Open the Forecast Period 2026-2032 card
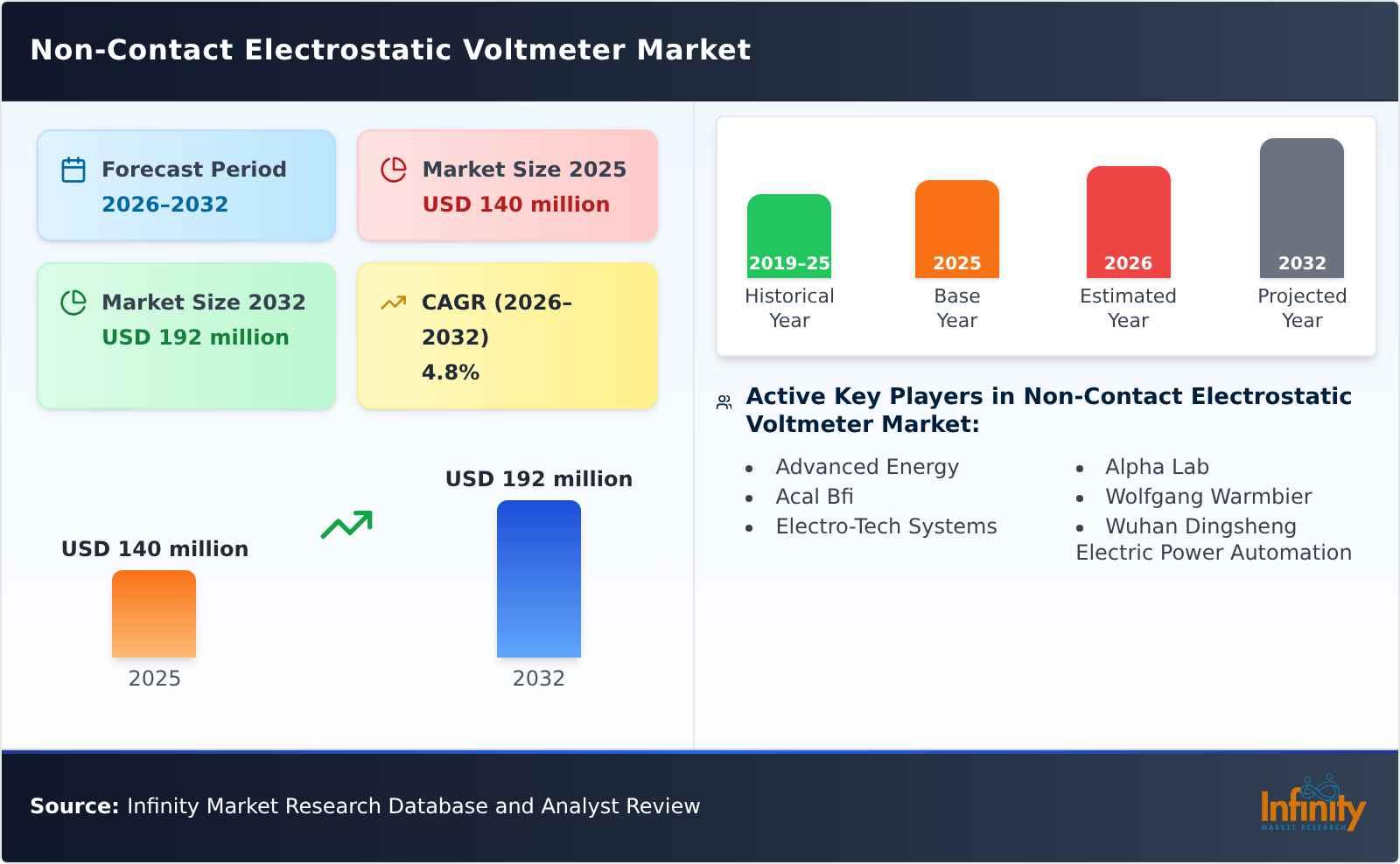 point(186,185)
